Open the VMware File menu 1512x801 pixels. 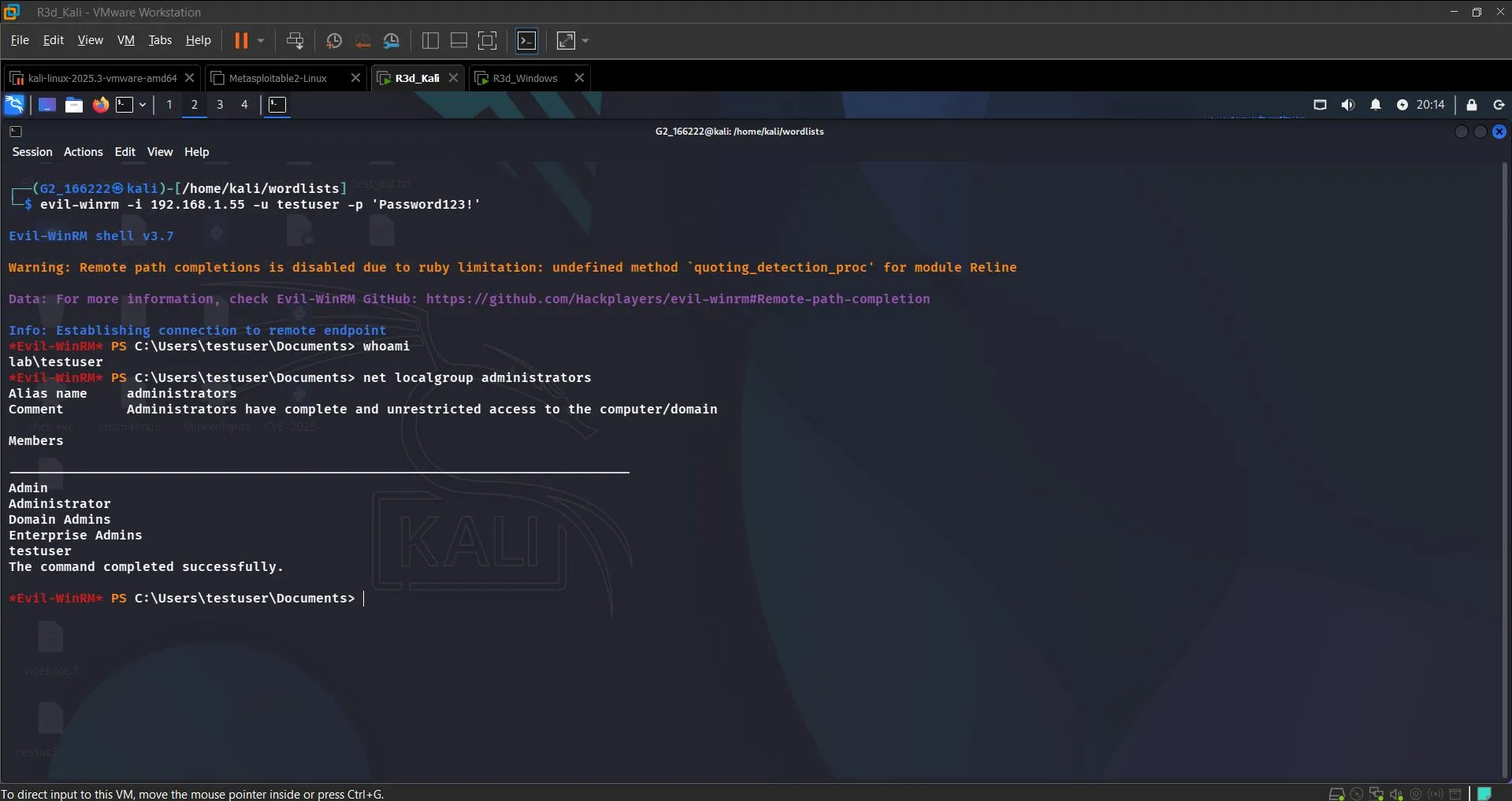tap(20, 40)
